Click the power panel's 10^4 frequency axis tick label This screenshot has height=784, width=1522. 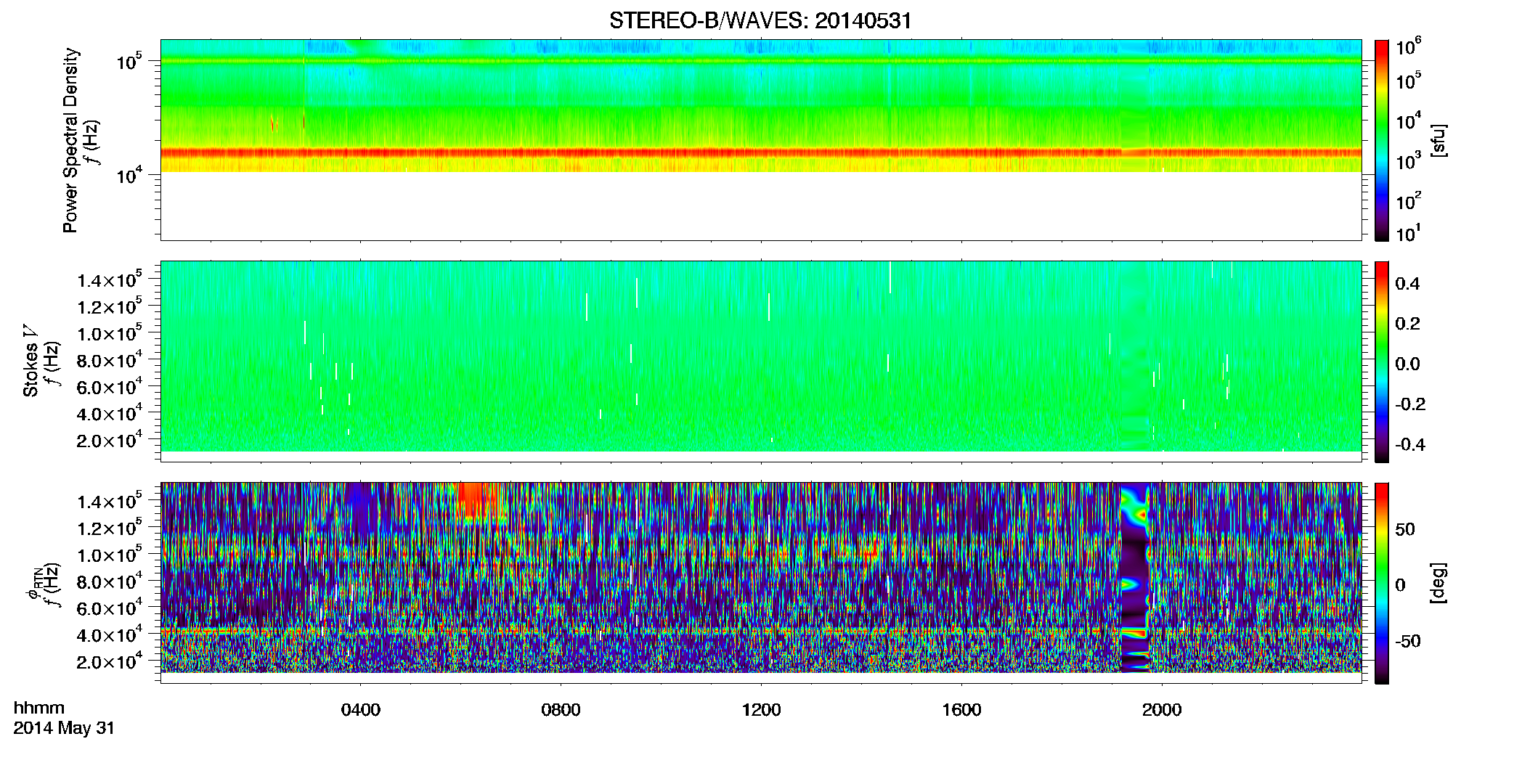(129, 175)
